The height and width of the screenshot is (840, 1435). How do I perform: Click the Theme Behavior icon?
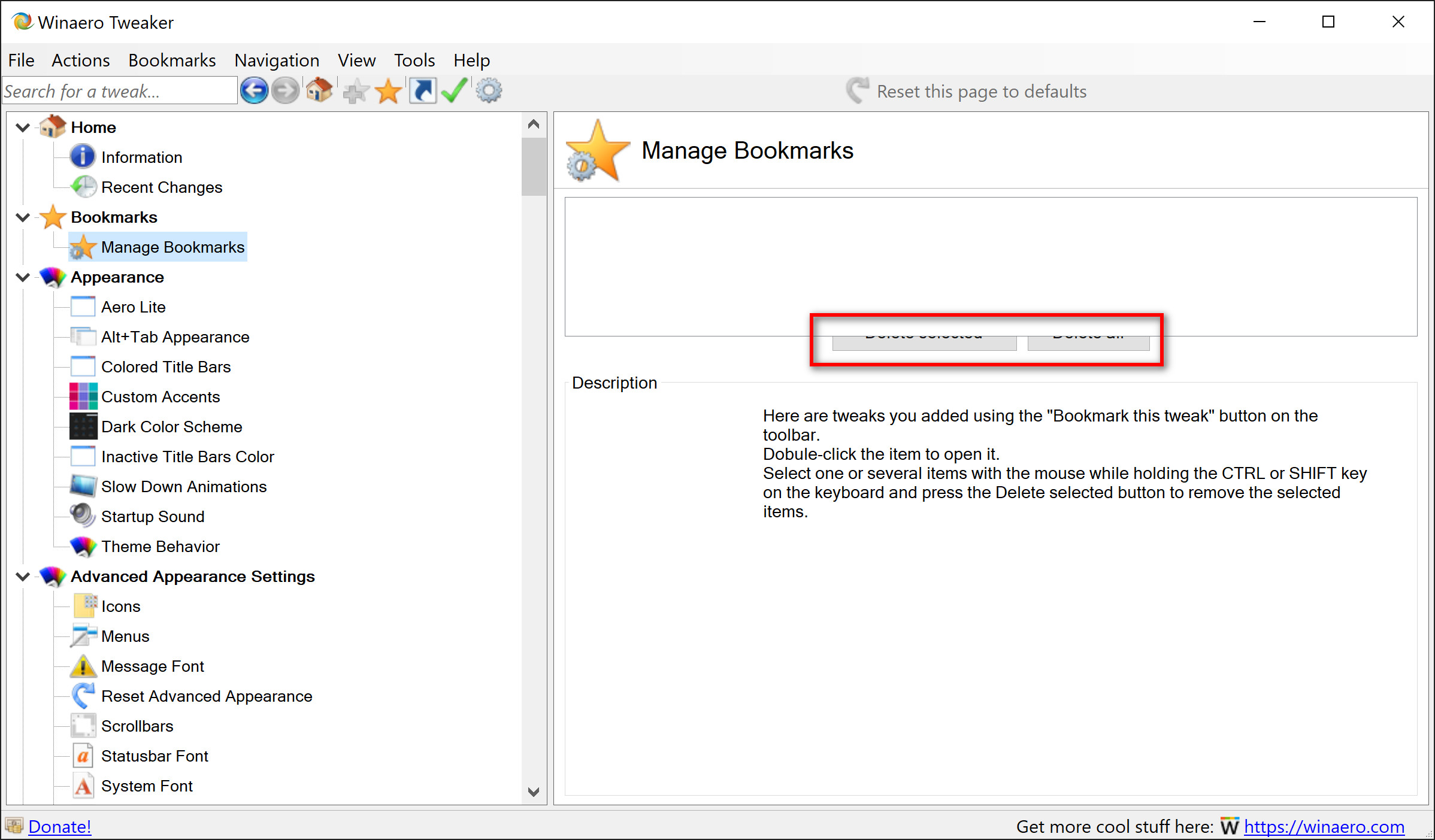coord(83,546)
